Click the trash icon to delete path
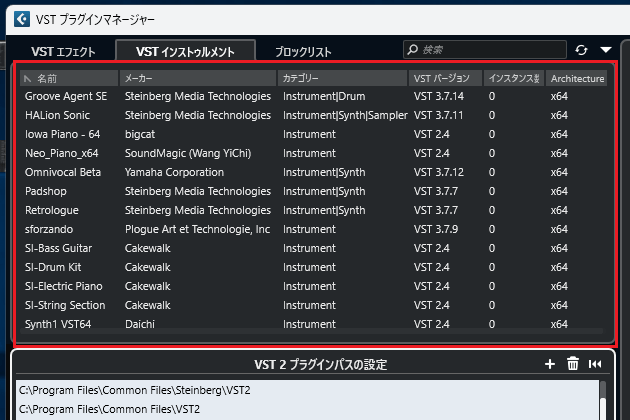The height and width of the screenshot is (420, 630). tap(572, 364)
